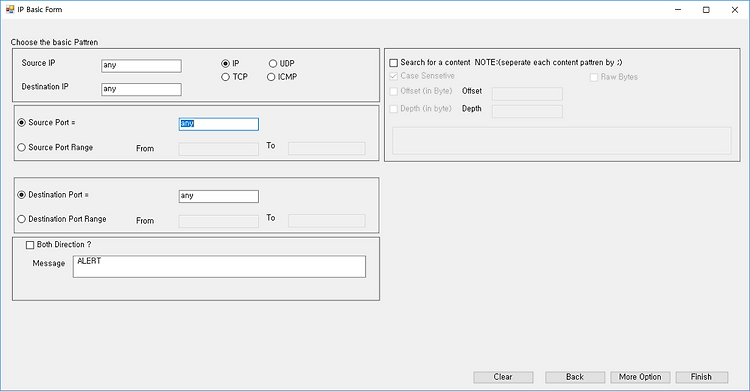Click the Destination Port value field
This screenshot has width=750, height=391.
coord(219,196)
